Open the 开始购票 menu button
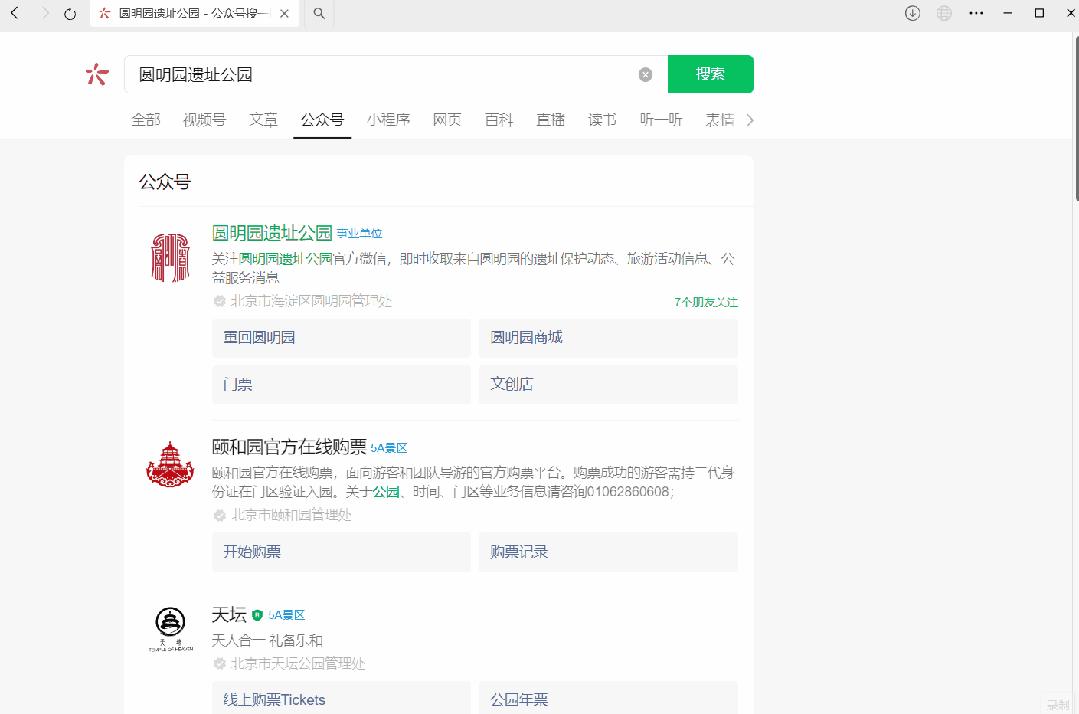 (341, 552)
